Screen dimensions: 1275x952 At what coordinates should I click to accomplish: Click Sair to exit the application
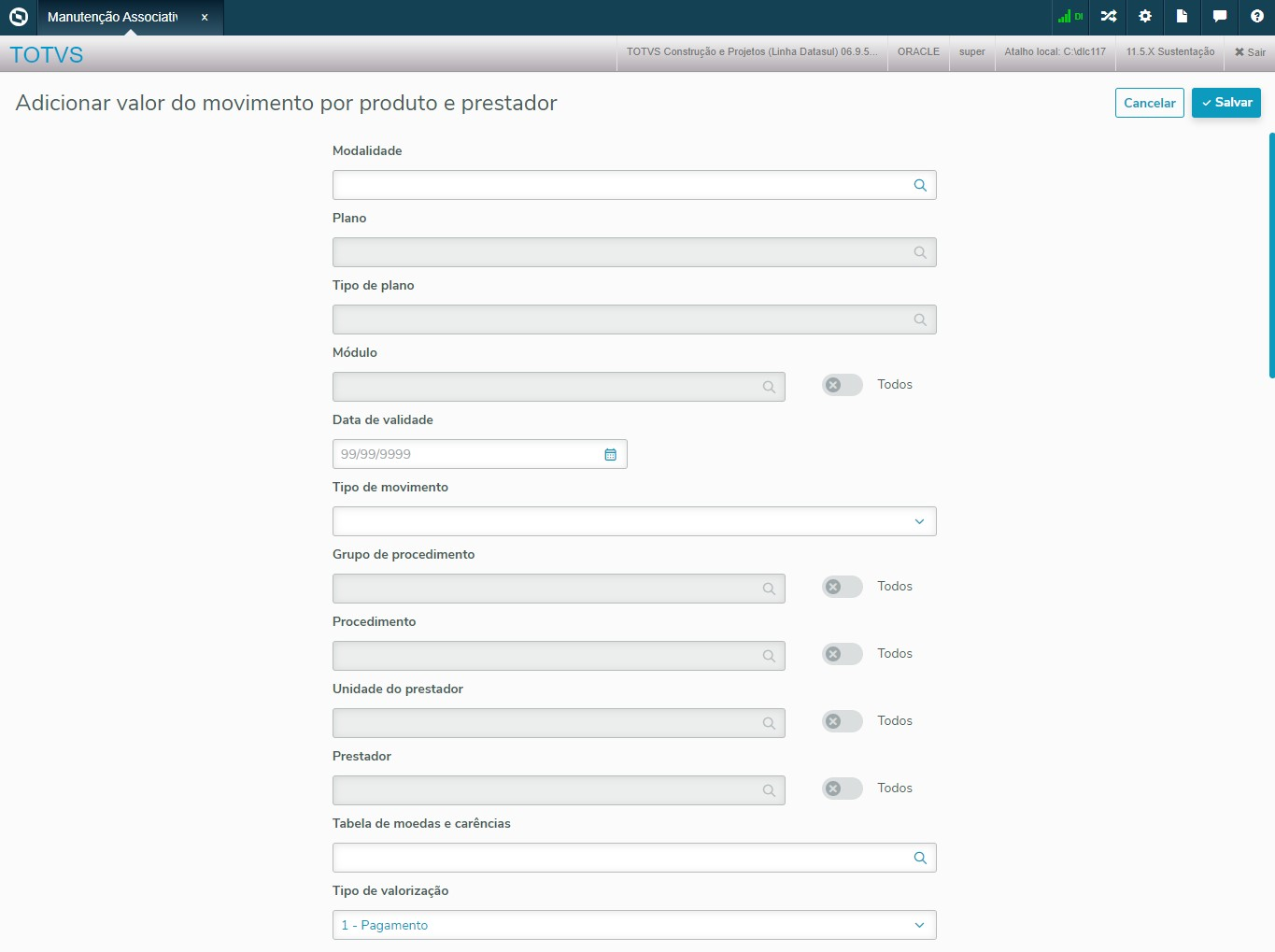click(x=1250, y=52)
